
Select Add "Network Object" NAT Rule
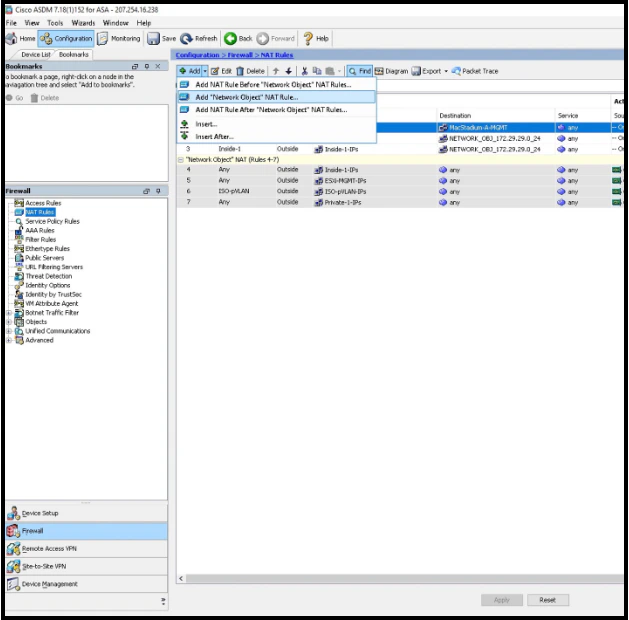tap(276, 97)
